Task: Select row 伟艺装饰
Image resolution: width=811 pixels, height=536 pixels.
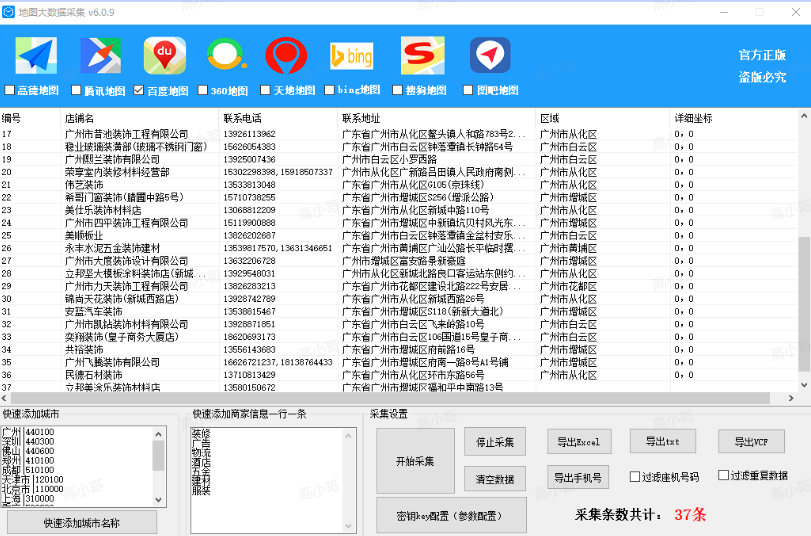Action: [398, 185]
